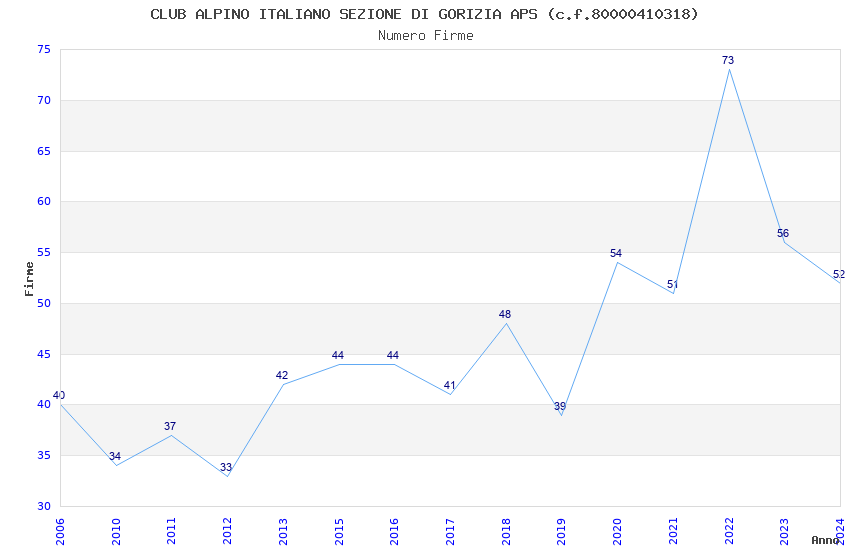This screenshot has height=550, width=850.
Task: Select the data label 33 for 2012
Action: 226,467
